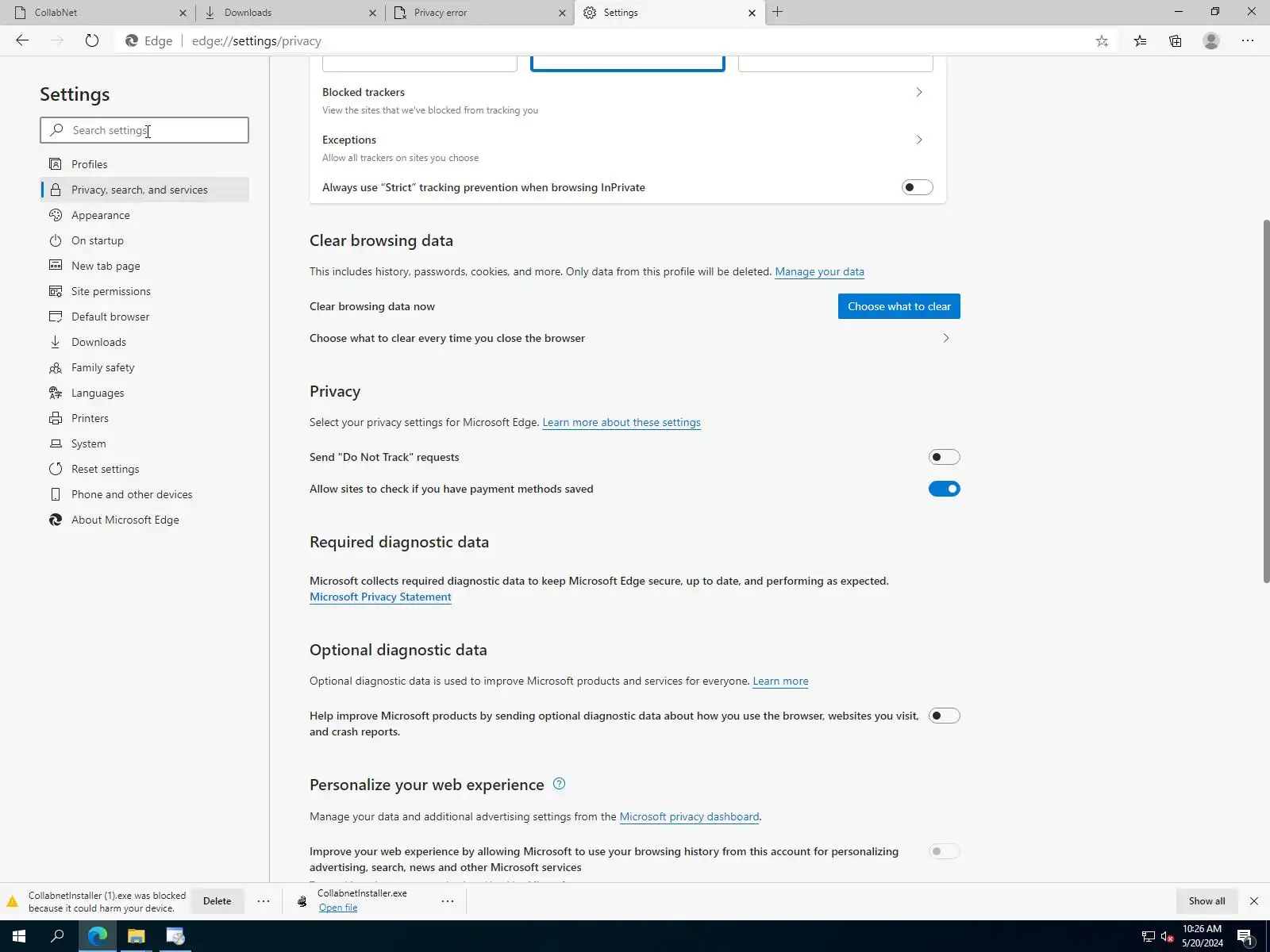Open the Collections icon

pyautogui.click(x=1176, y=40)
